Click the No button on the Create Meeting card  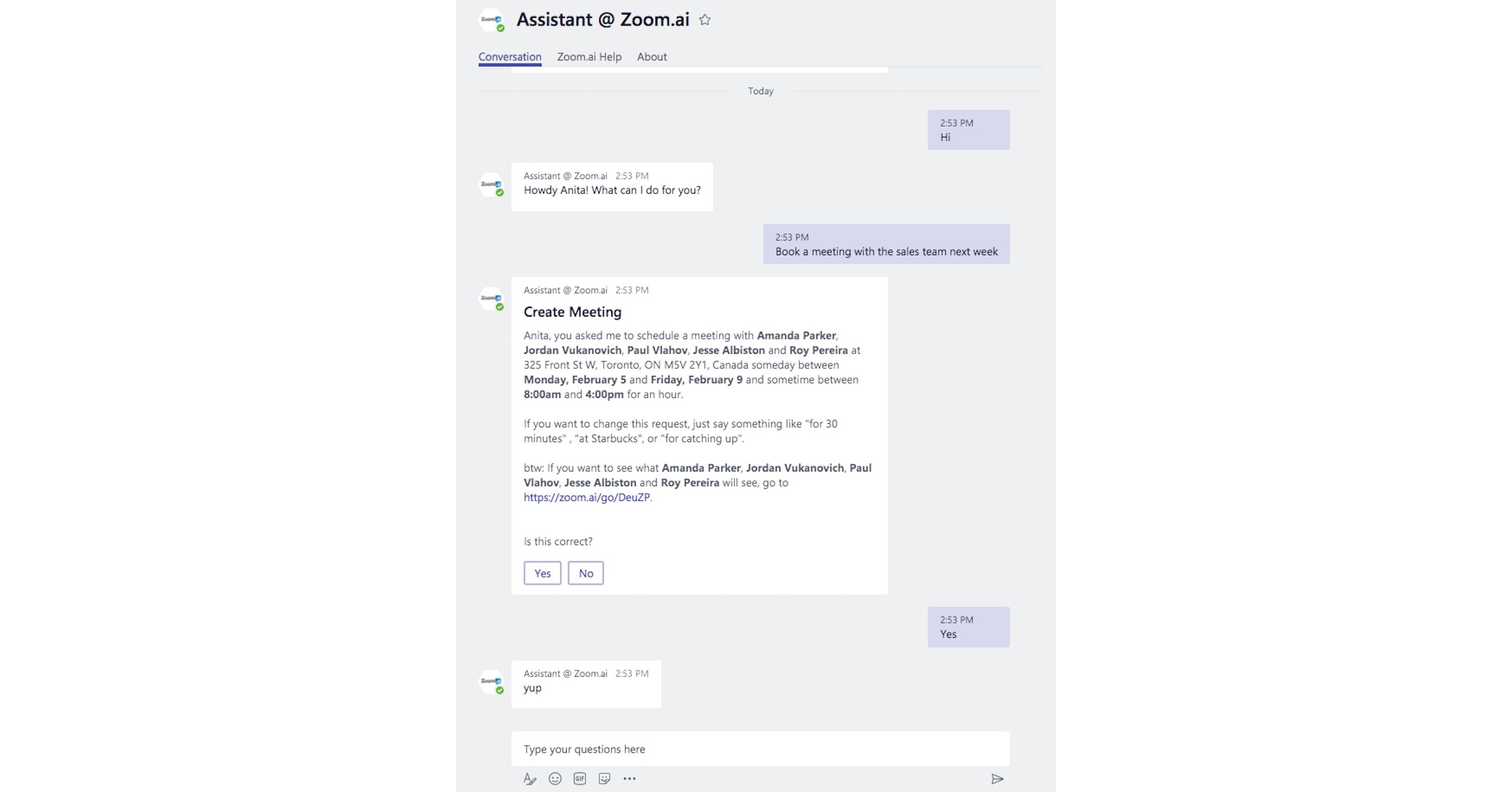[x=585, y=572]
